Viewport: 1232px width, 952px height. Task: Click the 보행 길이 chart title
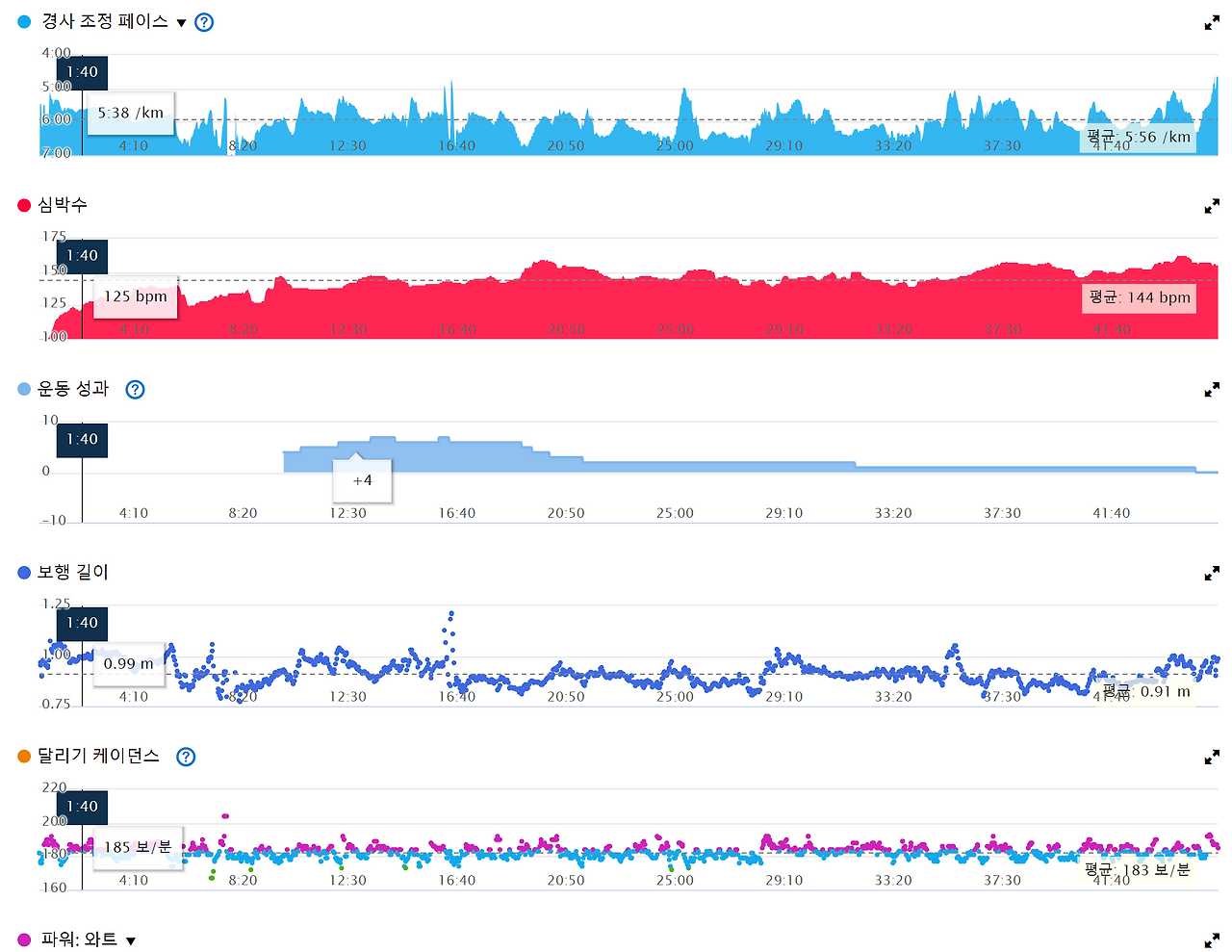tap(73, 573)
